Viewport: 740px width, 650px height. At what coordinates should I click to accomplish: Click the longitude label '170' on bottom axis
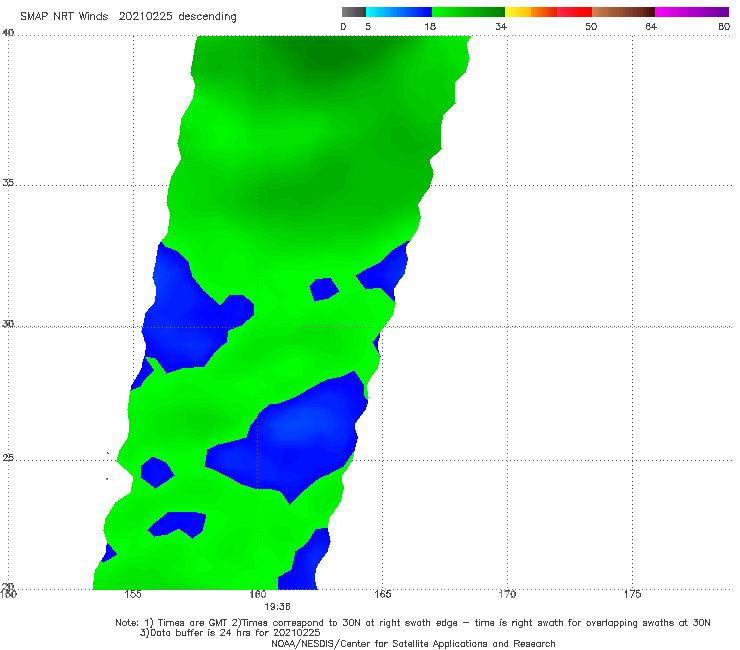[507, 594]
